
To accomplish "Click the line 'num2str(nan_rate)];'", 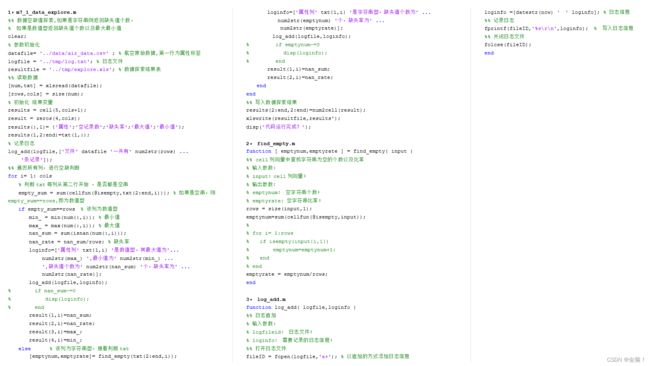I will (x=71, y=274).
